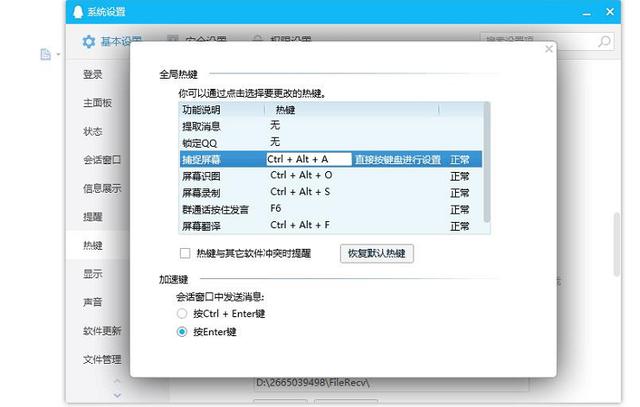Click the 恢复默认热键 button
This screenshot has height=407, width=640.
pos(376,253)
